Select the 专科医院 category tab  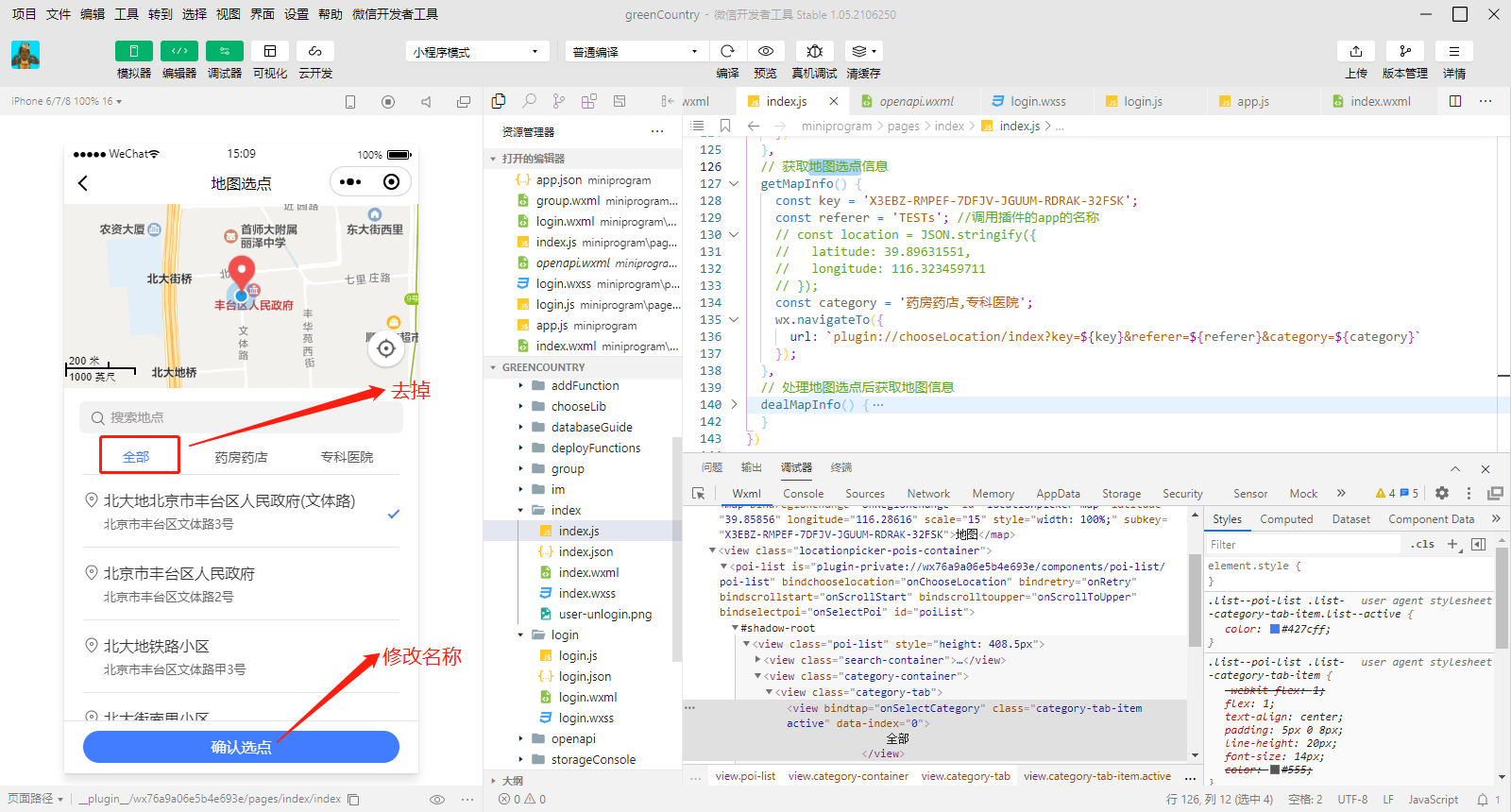tap(347, 457)
